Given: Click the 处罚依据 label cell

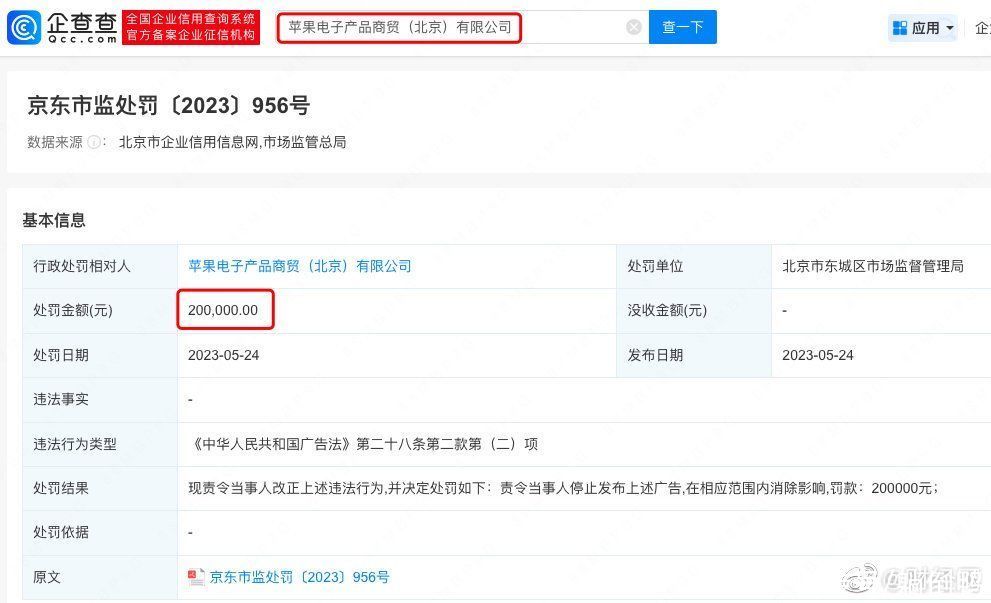Looking at the screenshot, I should click(100, 532).
